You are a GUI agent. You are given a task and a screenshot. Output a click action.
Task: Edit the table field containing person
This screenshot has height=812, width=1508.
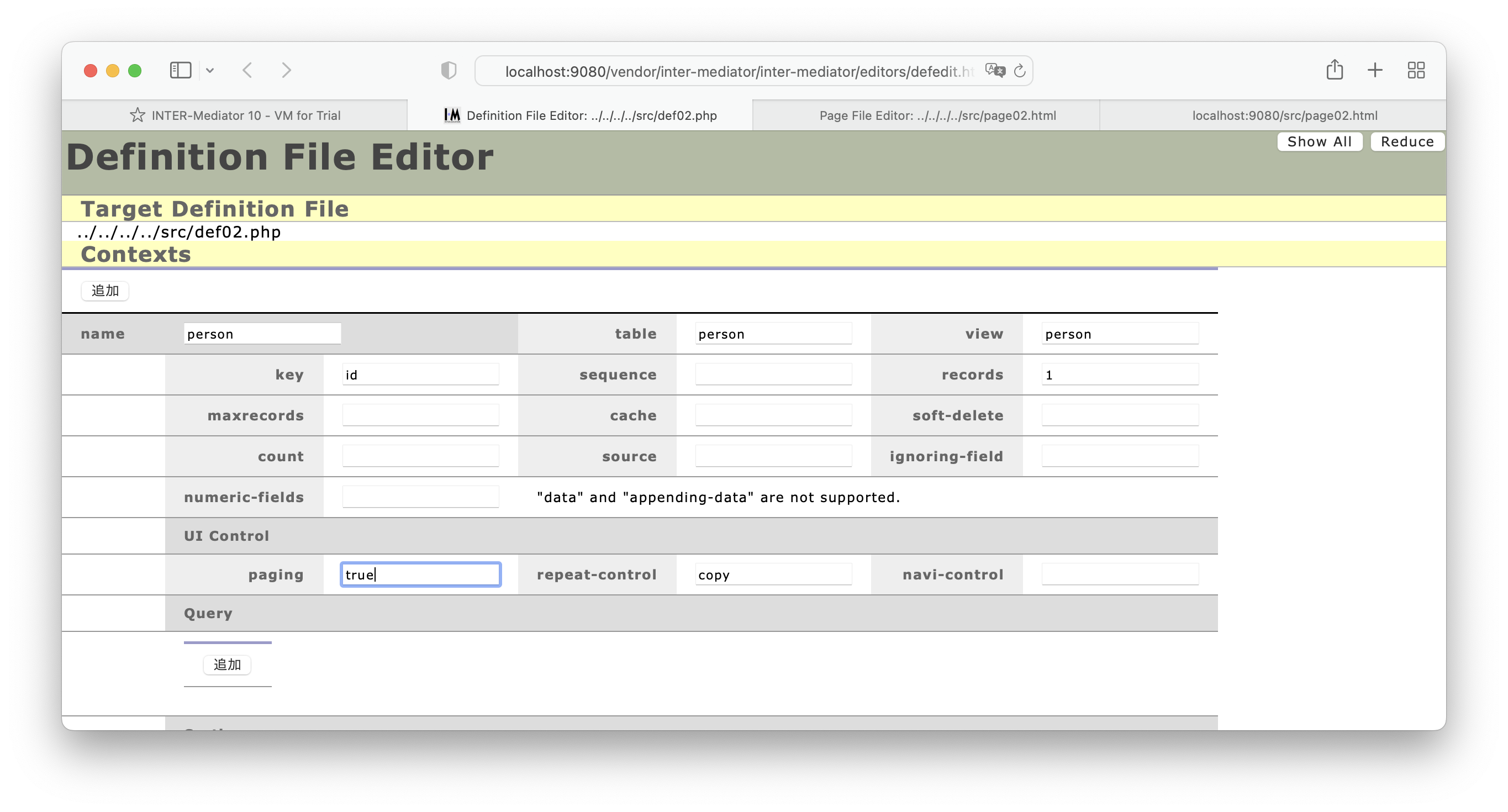(x=773, y=334)
